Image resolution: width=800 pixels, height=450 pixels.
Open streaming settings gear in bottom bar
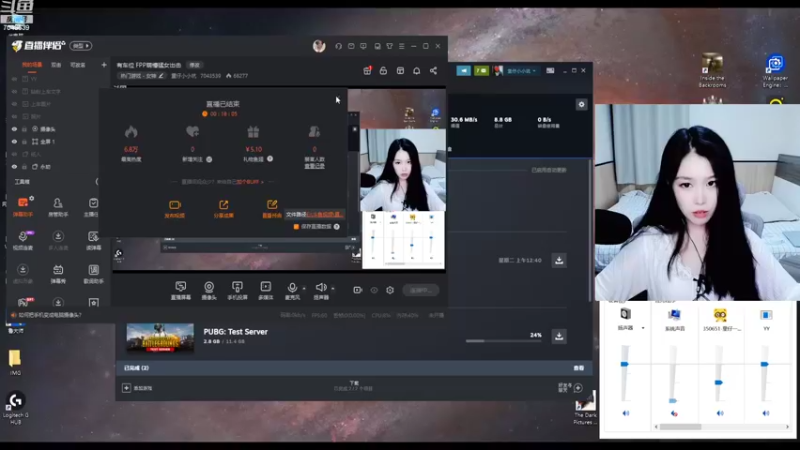click(390, 290)
